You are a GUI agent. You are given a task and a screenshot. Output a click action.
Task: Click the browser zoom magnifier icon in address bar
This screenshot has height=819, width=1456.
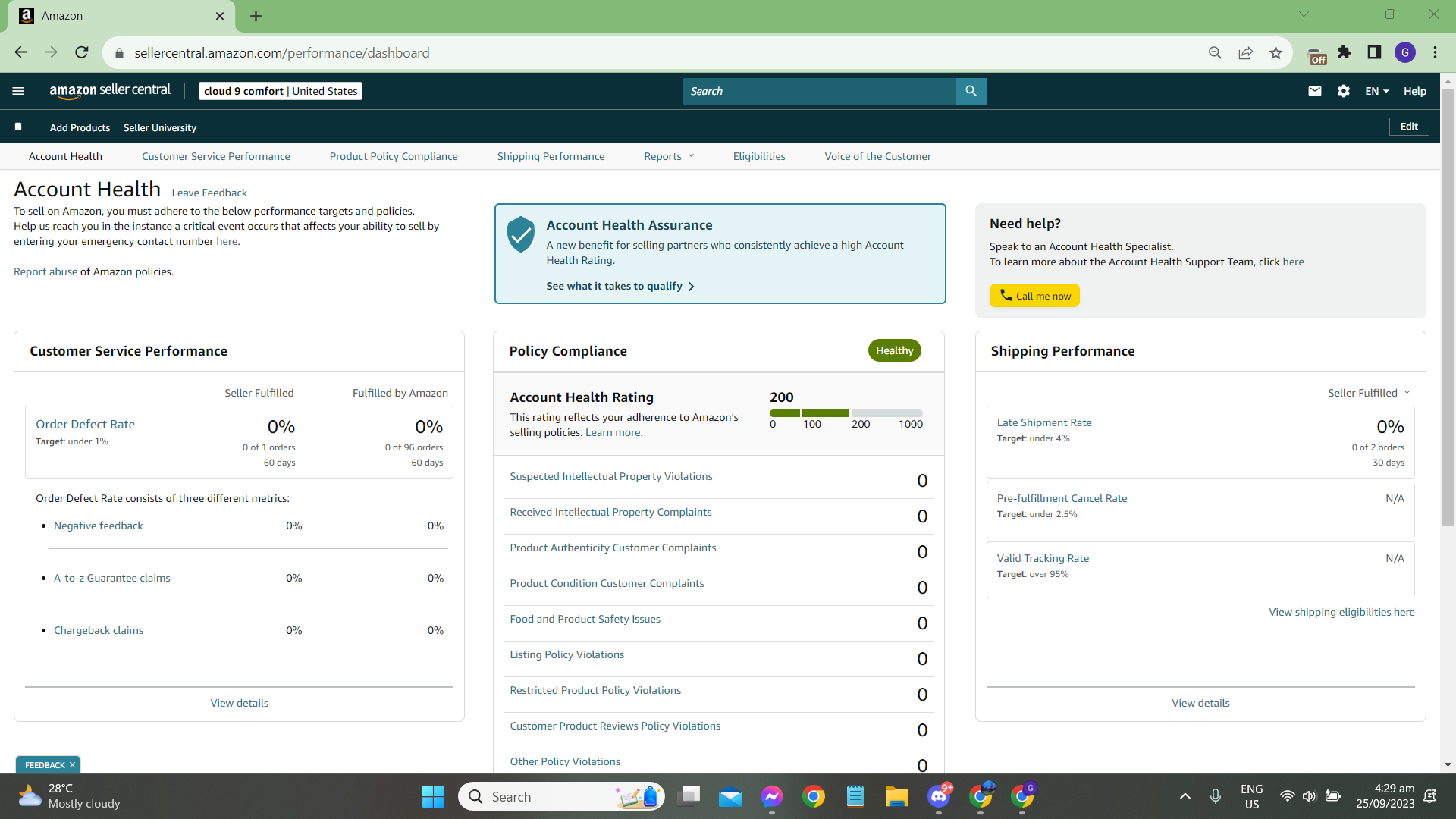click(1215, 52)
